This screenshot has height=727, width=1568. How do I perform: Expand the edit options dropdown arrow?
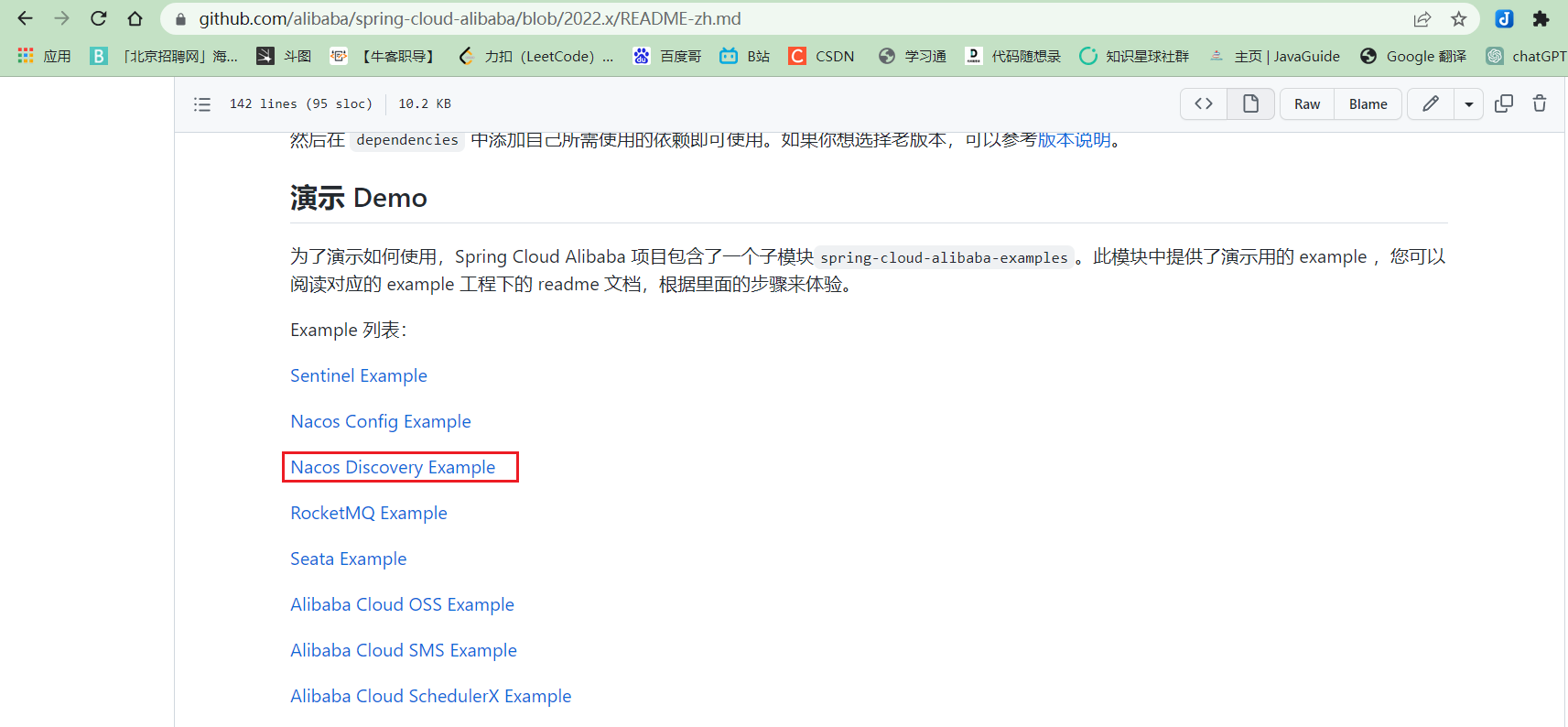(1468, 104)
